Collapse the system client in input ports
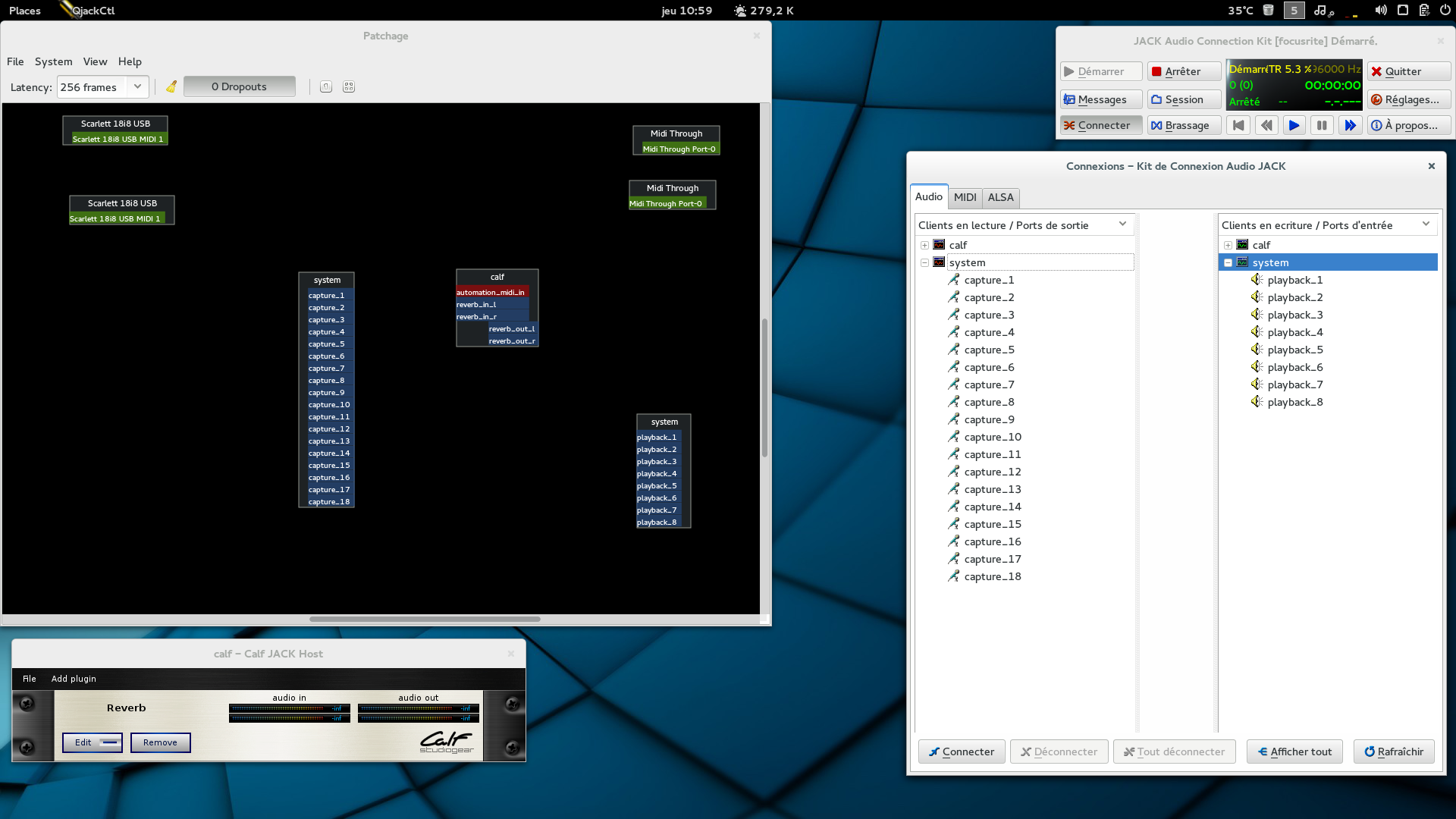The image size is (1456, 819). (x=1228, y=262)
